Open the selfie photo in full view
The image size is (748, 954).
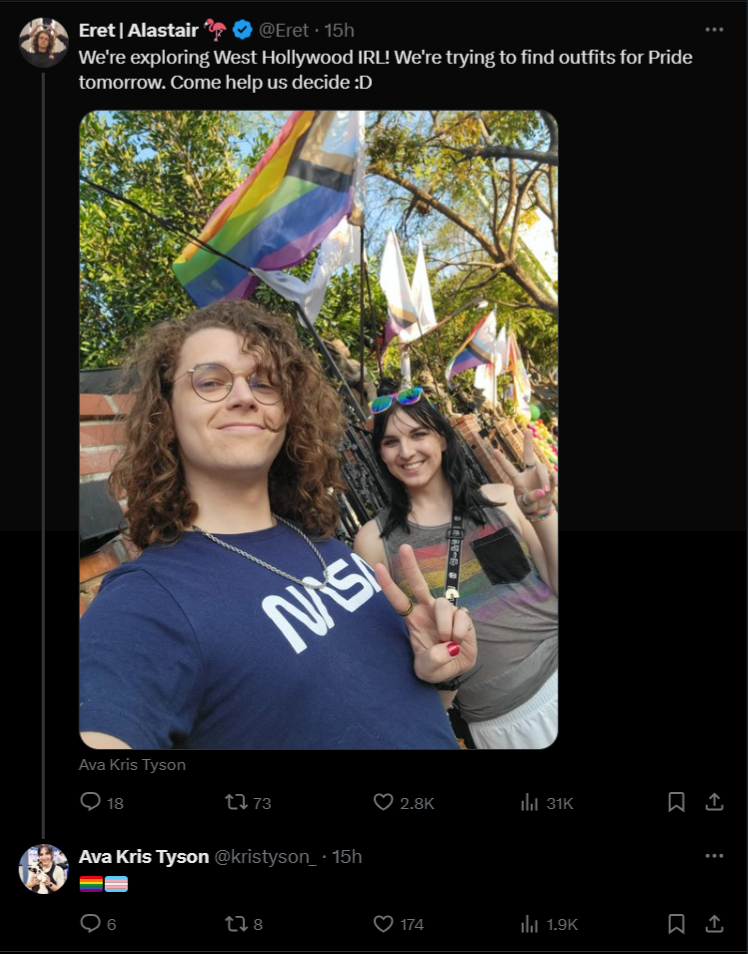point(318,430)
